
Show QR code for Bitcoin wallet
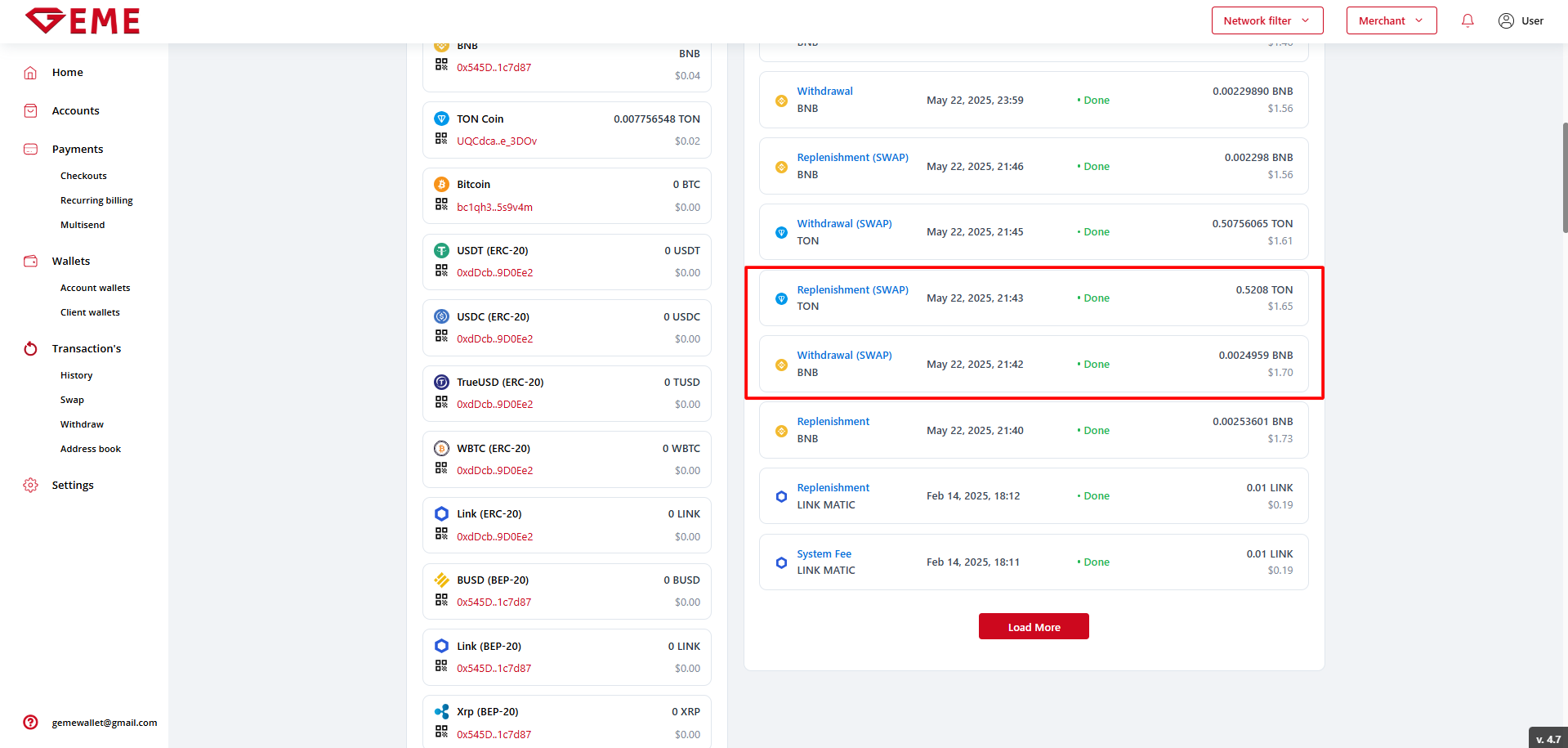point(441,204)
